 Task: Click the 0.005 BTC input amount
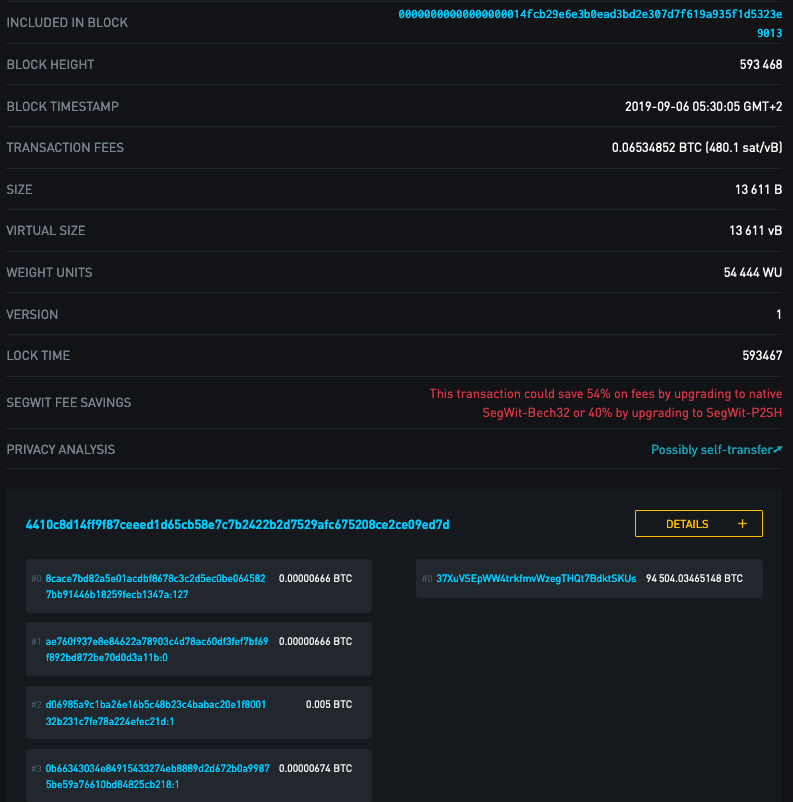[x=329, y=704]
